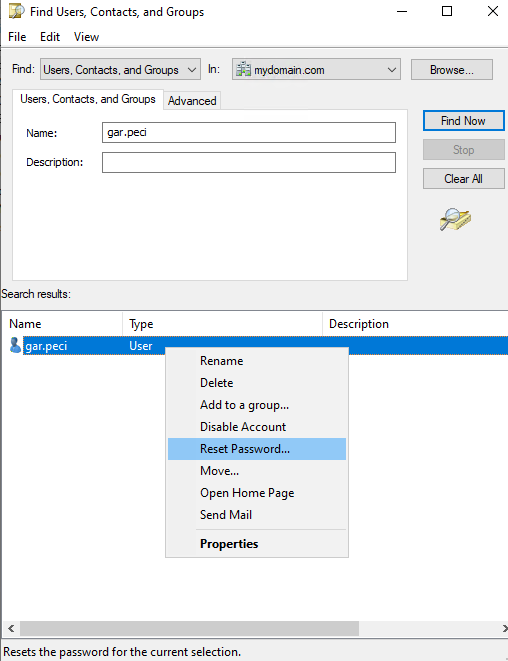The image size is (508, 661).
Task: Choose Rename in the context menu
Action: [x=257, y=361]
